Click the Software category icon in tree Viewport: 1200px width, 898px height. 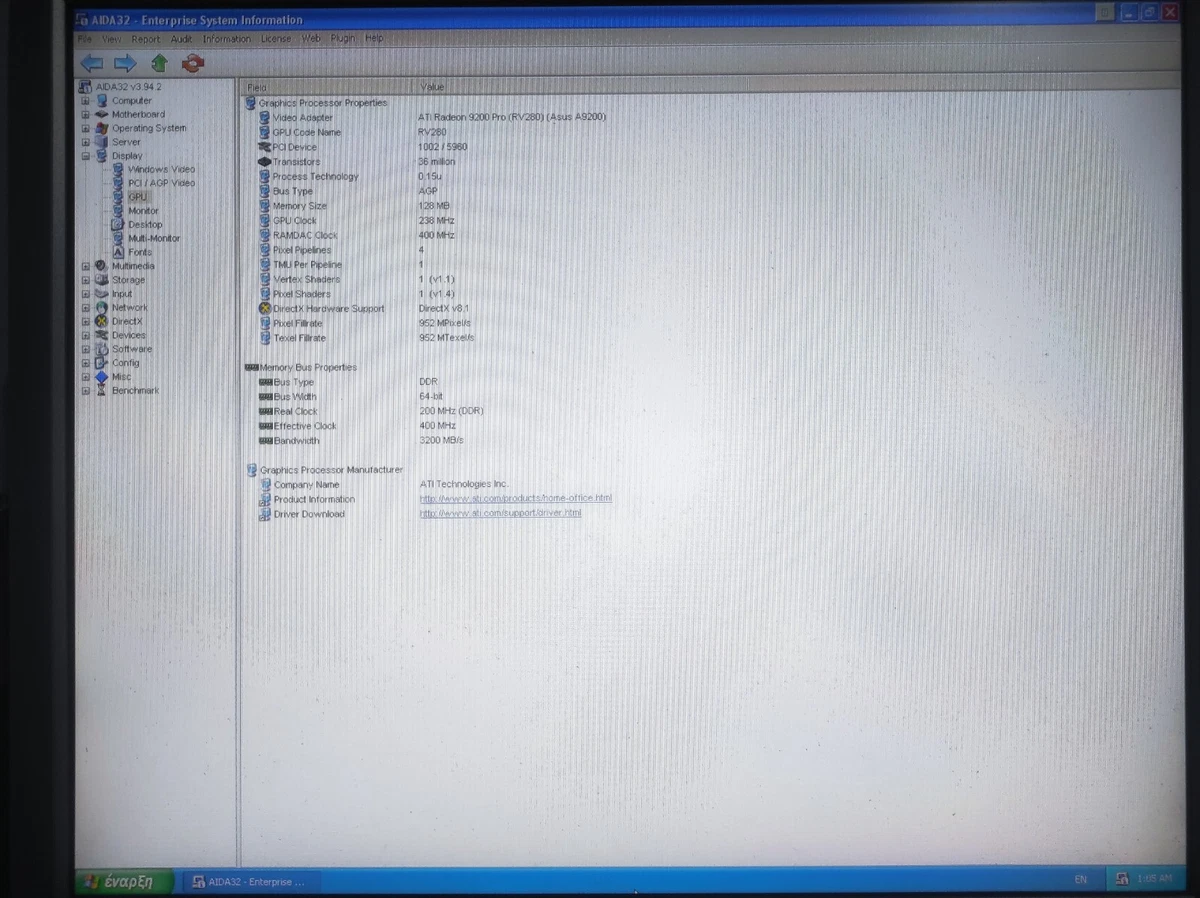102,349
